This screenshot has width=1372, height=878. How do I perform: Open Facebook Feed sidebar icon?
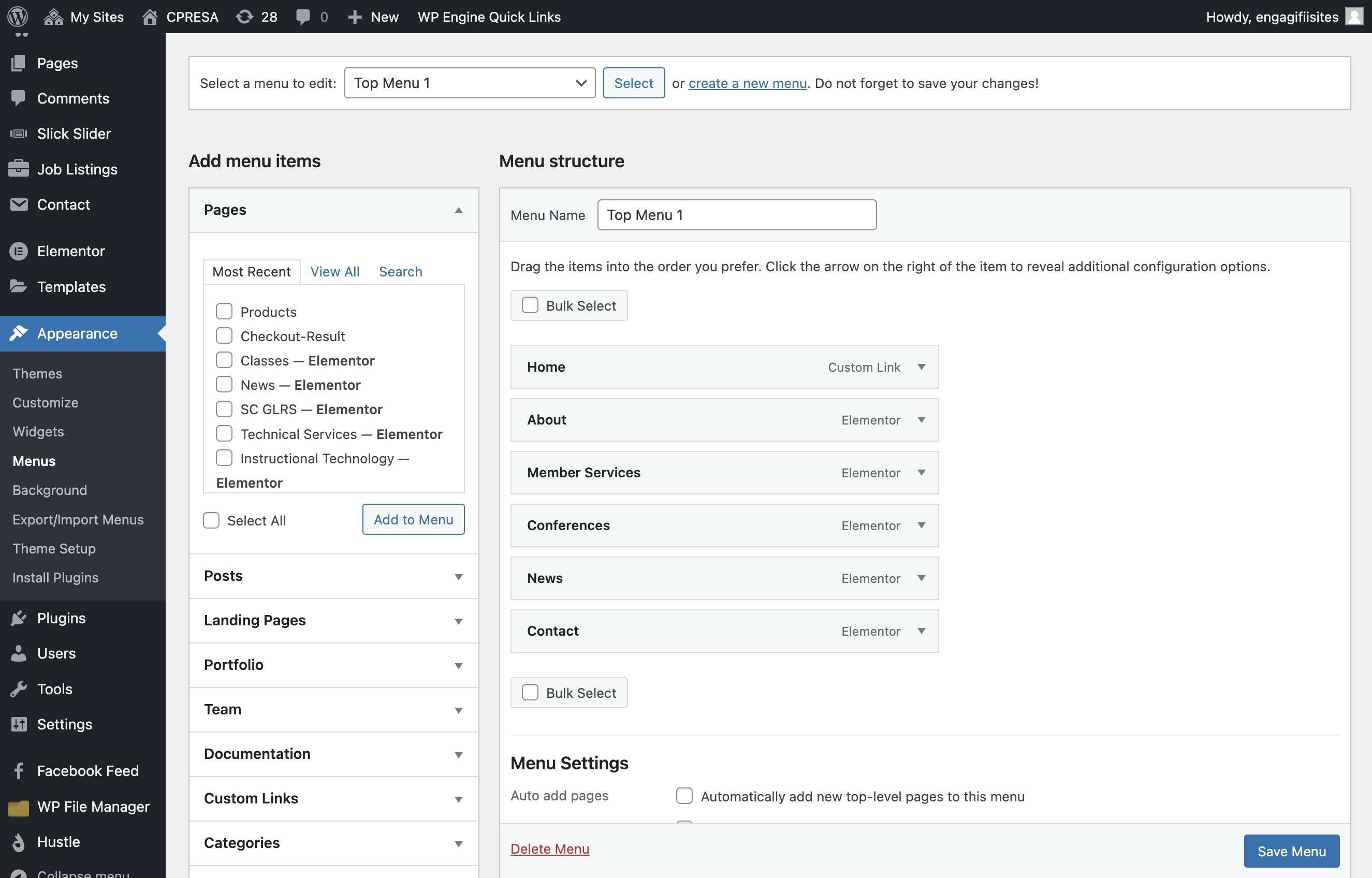pyautogui.click(x=19, y=770)
